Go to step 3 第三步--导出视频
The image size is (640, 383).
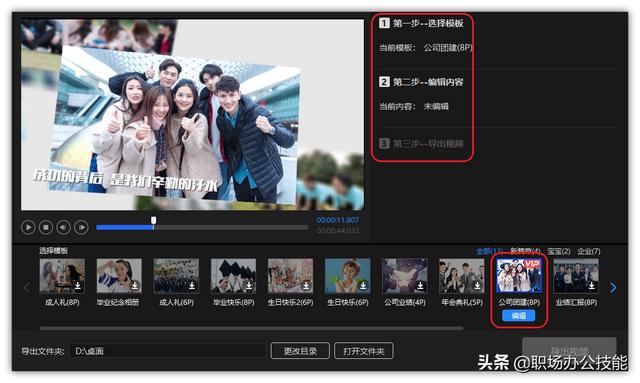[422, 144]
